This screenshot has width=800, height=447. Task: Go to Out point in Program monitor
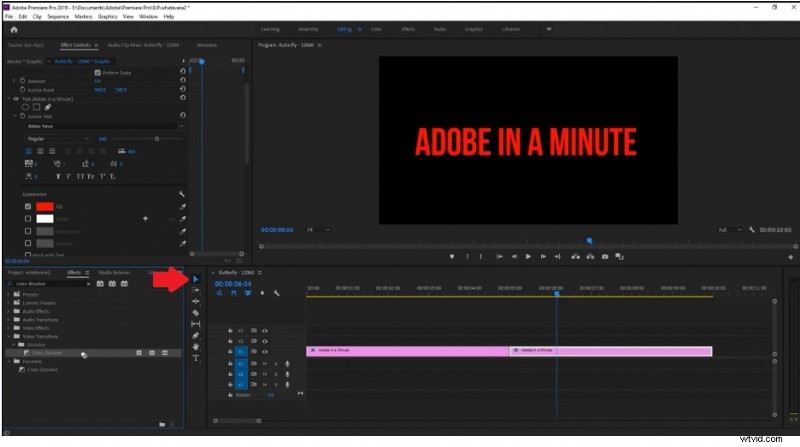pos(557,257)
